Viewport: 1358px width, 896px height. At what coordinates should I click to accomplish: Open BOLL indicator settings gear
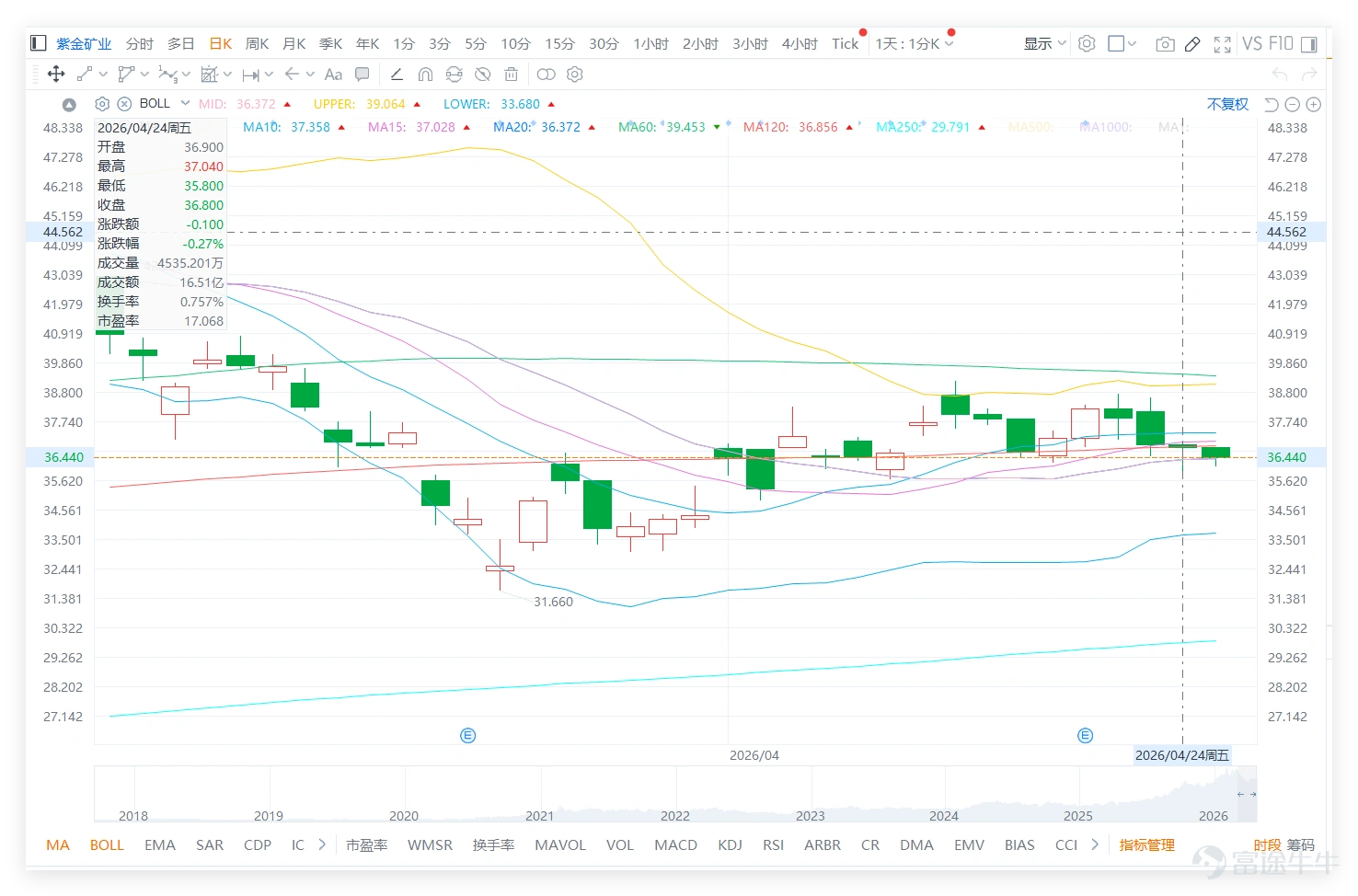(102, 104)
